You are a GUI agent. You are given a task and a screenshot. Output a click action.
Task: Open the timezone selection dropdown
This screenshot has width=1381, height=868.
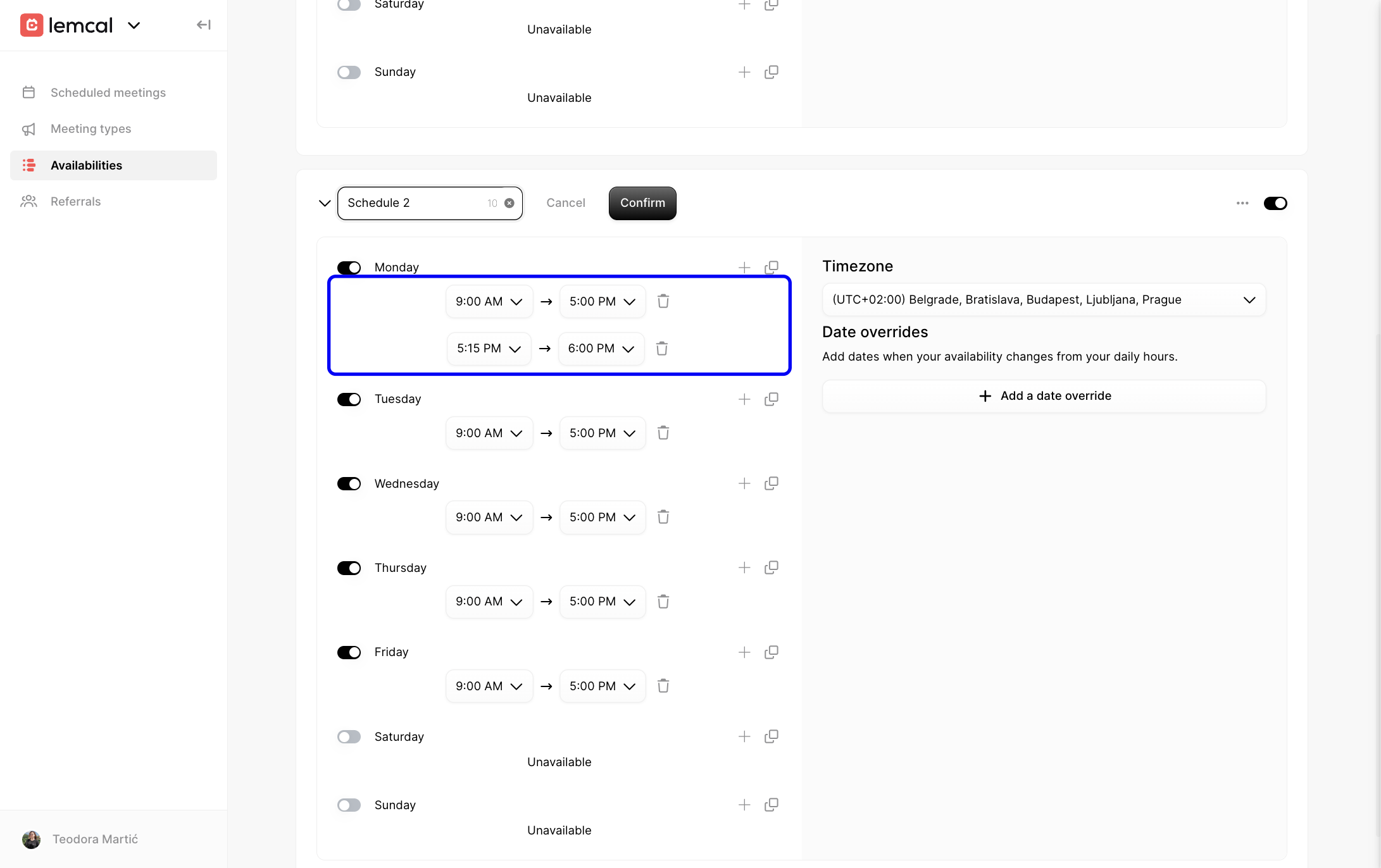(x=1043, y=300)
